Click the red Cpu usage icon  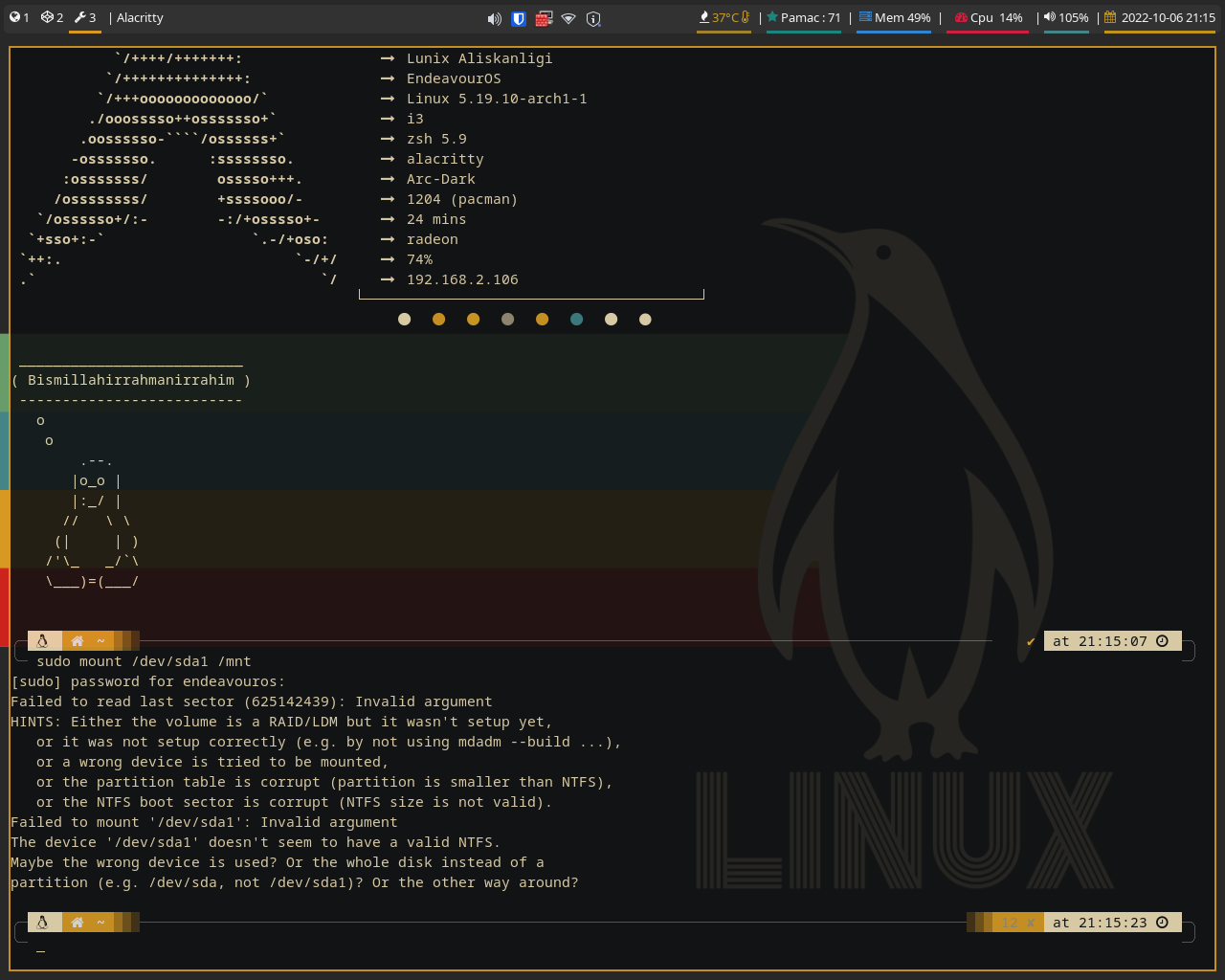tap(961, 17)
